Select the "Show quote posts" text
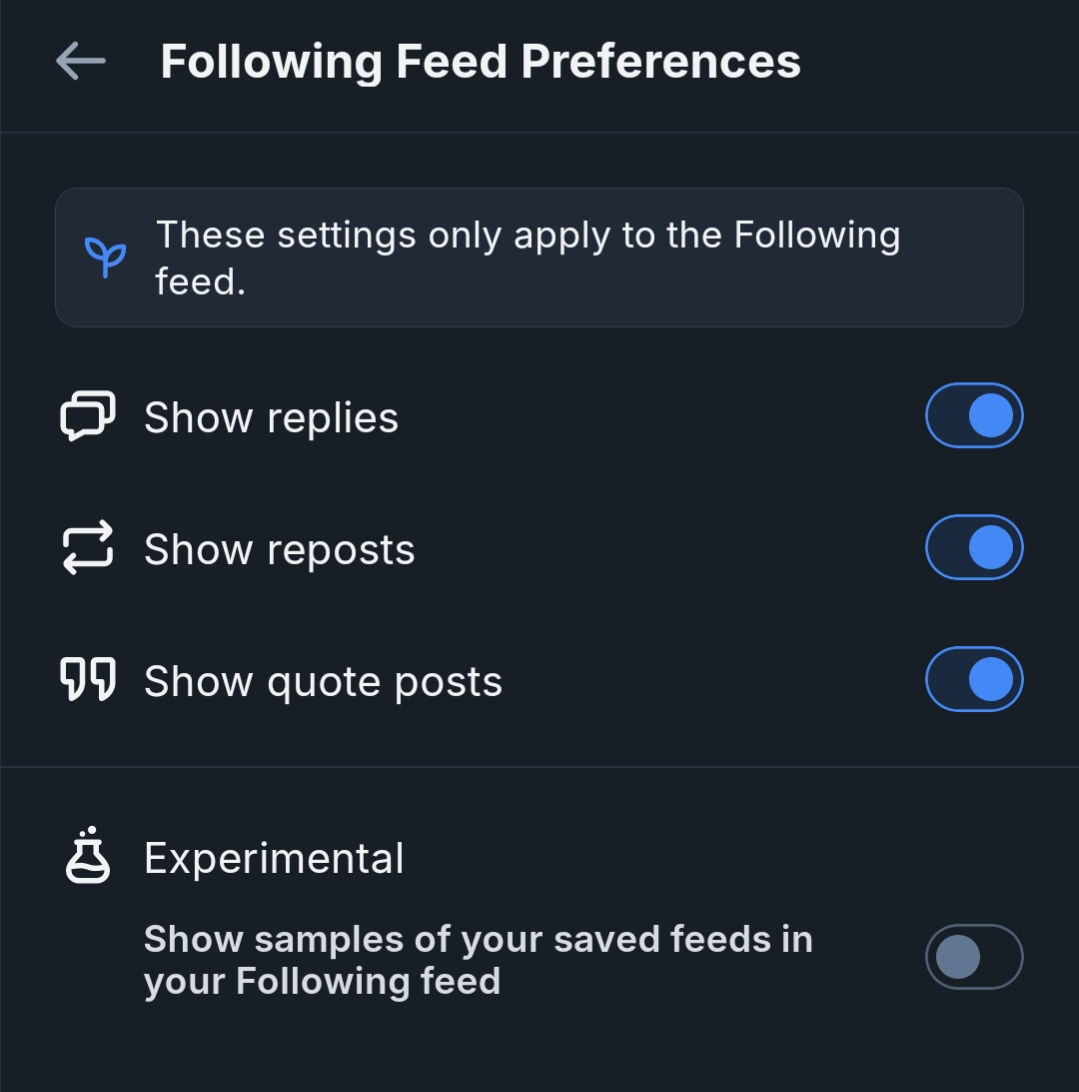The width and height of the screenshot is (1079, 1092). (323, 682)
